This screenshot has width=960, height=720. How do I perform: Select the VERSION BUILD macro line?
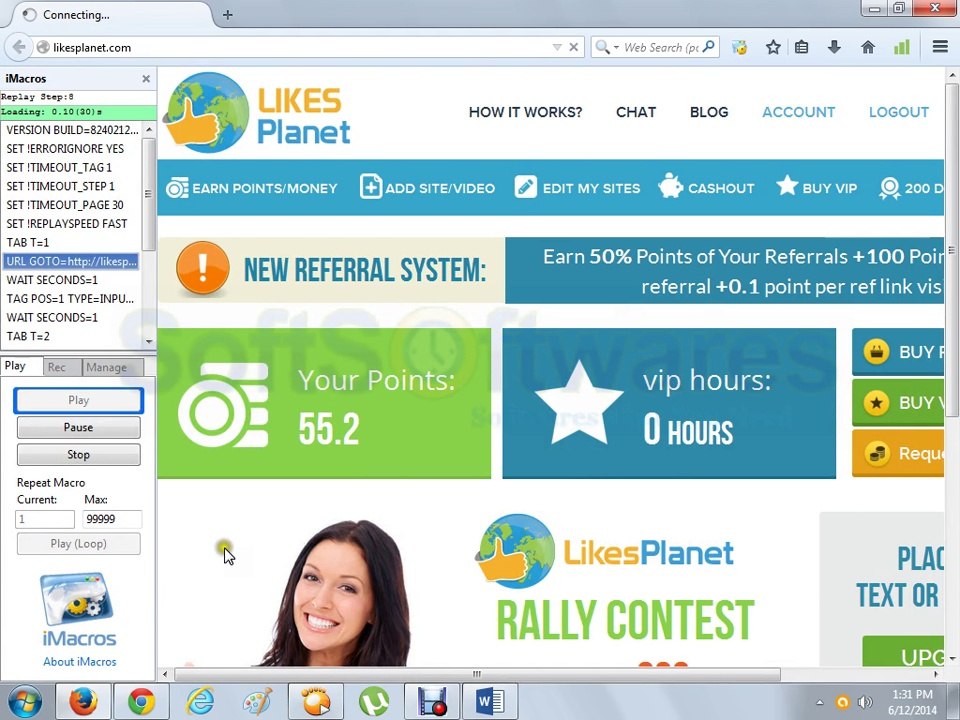coord(71,130)
